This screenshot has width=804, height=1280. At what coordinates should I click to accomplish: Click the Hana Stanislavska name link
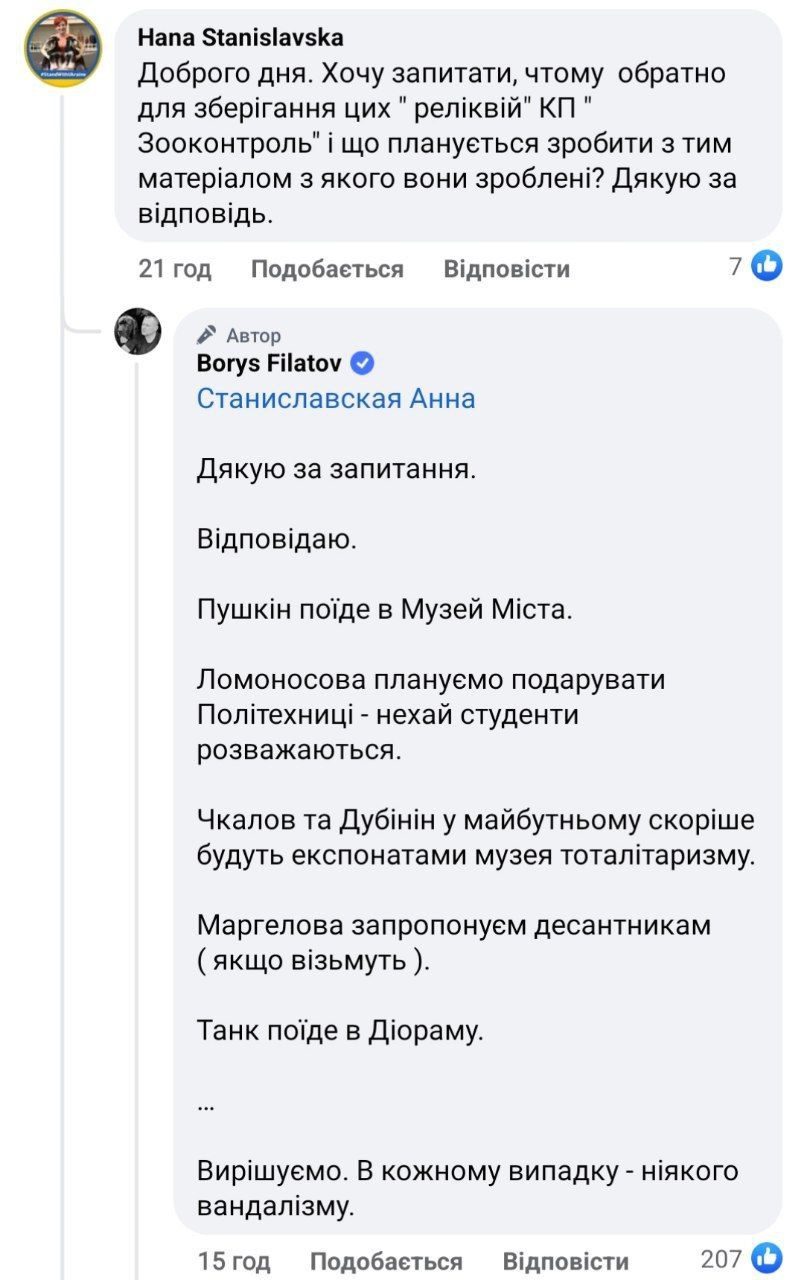(240, 38)
